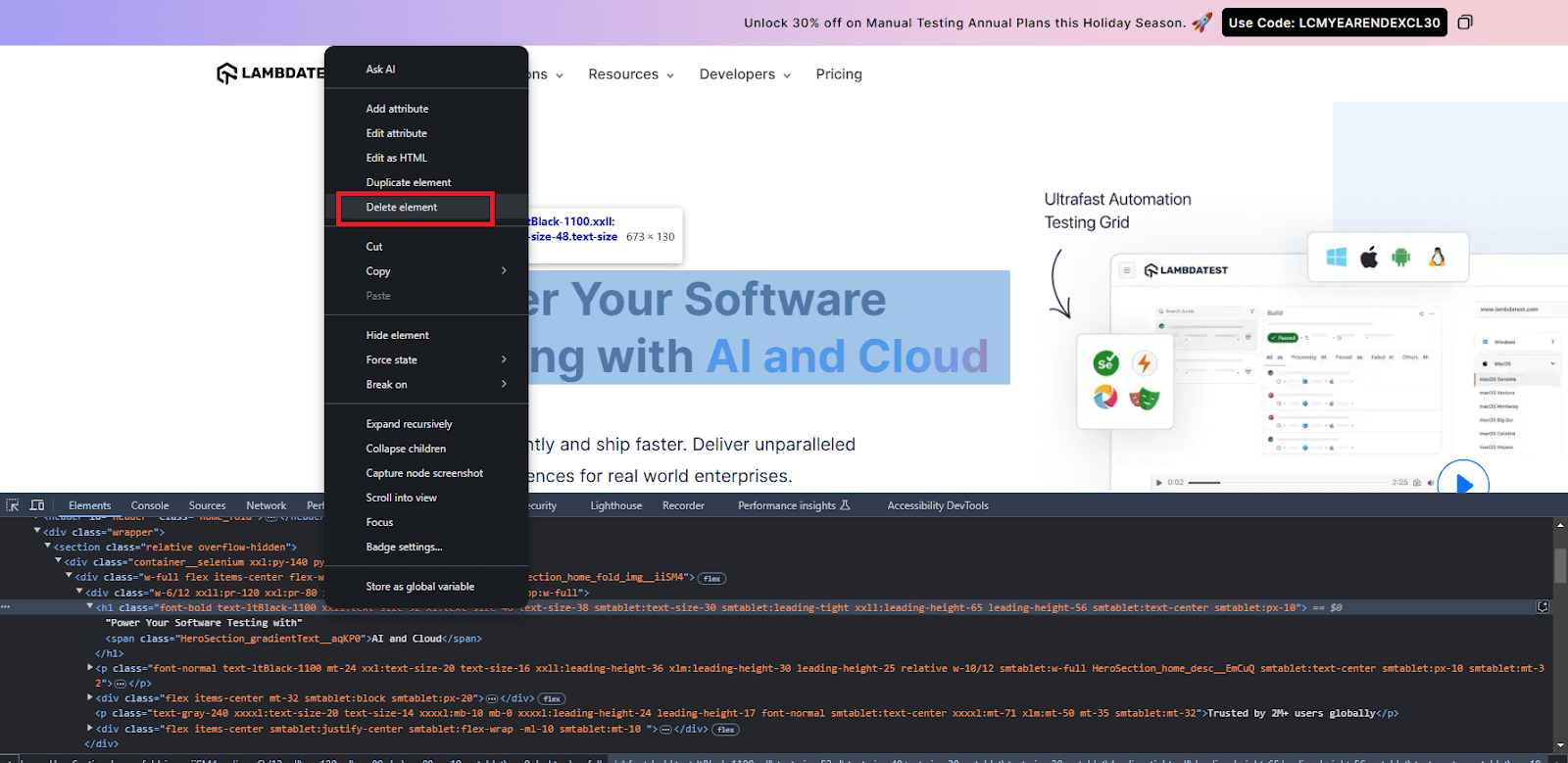This screenshot has height=763, width=1568.
Task: Click the small play icon in the video bar
Action: [x=1159, y=482]
